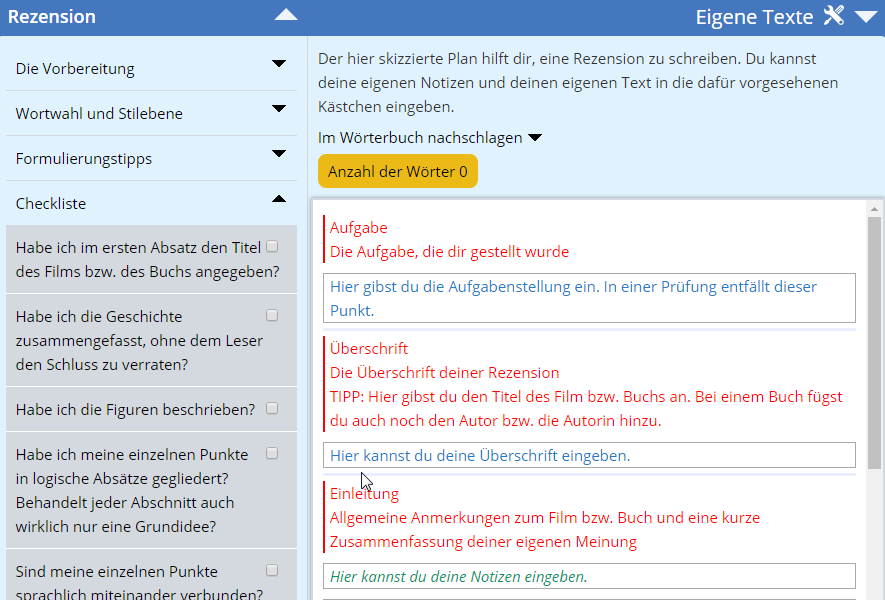Tick the checkbox for Geschichte zusammengefasst
Image resolution: width=885 pixels, height=600 pixels.
pyautogui.click(x=272, y=316)
